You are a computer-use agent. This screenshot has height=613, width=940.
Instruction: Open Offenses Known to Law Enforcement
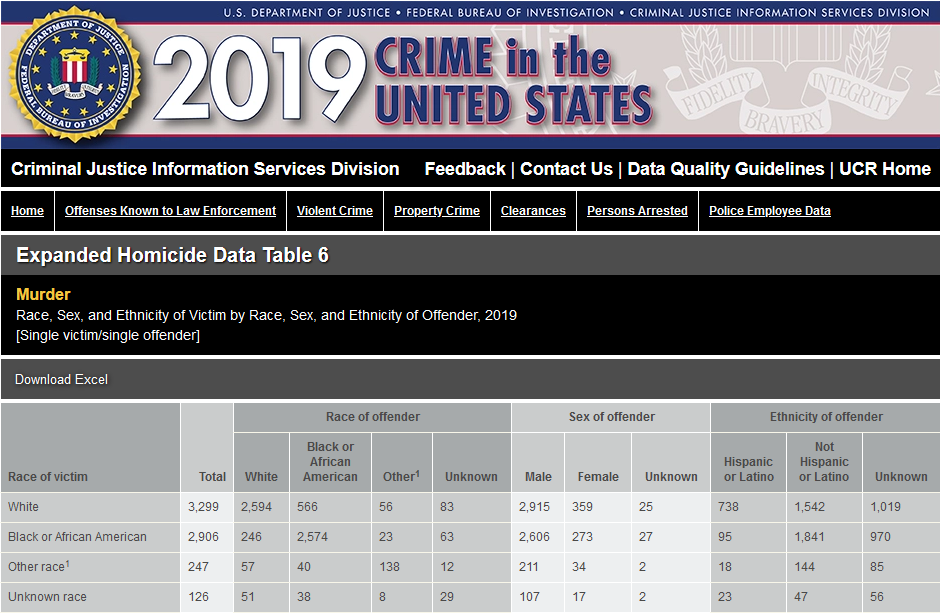coord(170,211)
